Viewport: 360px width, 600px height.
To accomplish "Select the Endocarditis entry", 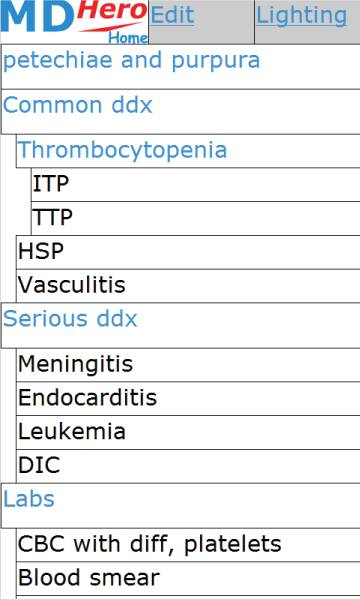I will click(x=188, y=398).
